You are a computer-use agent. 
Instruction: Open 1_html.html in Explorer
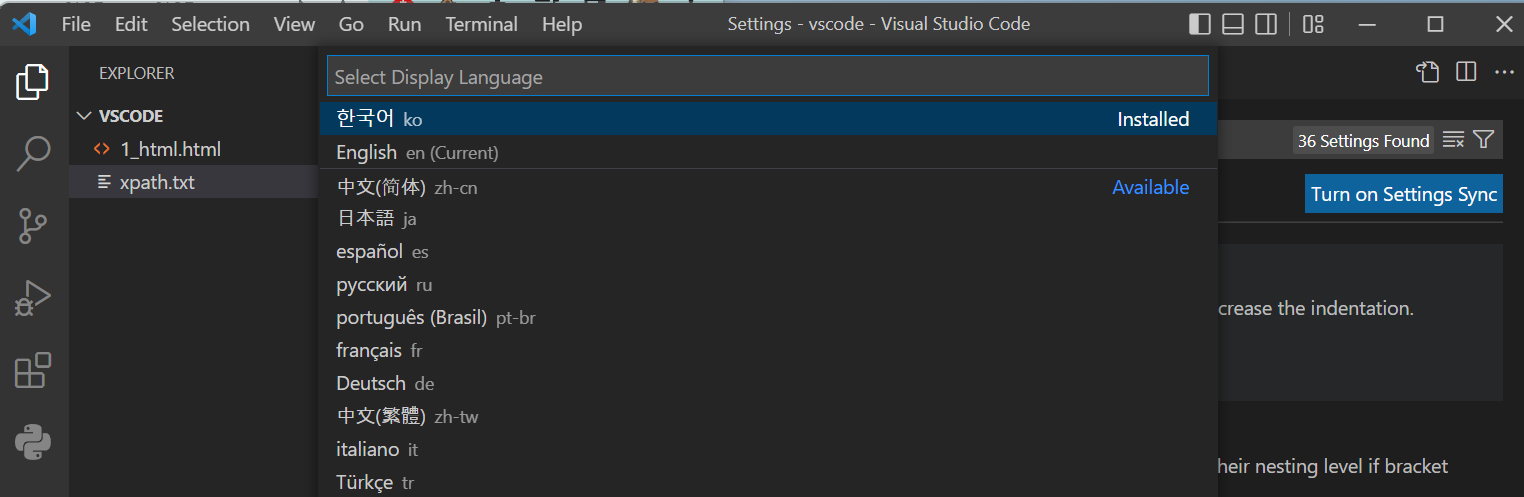194,149
